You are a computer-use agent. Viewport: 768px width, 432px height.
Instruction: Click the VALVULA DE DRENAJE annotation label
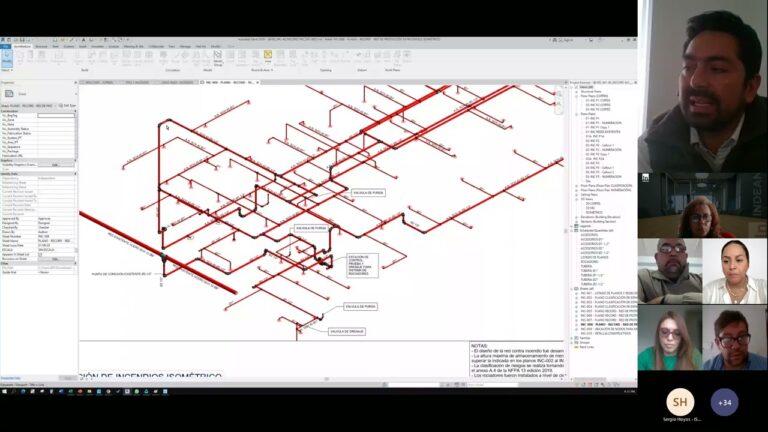point(346,332)
